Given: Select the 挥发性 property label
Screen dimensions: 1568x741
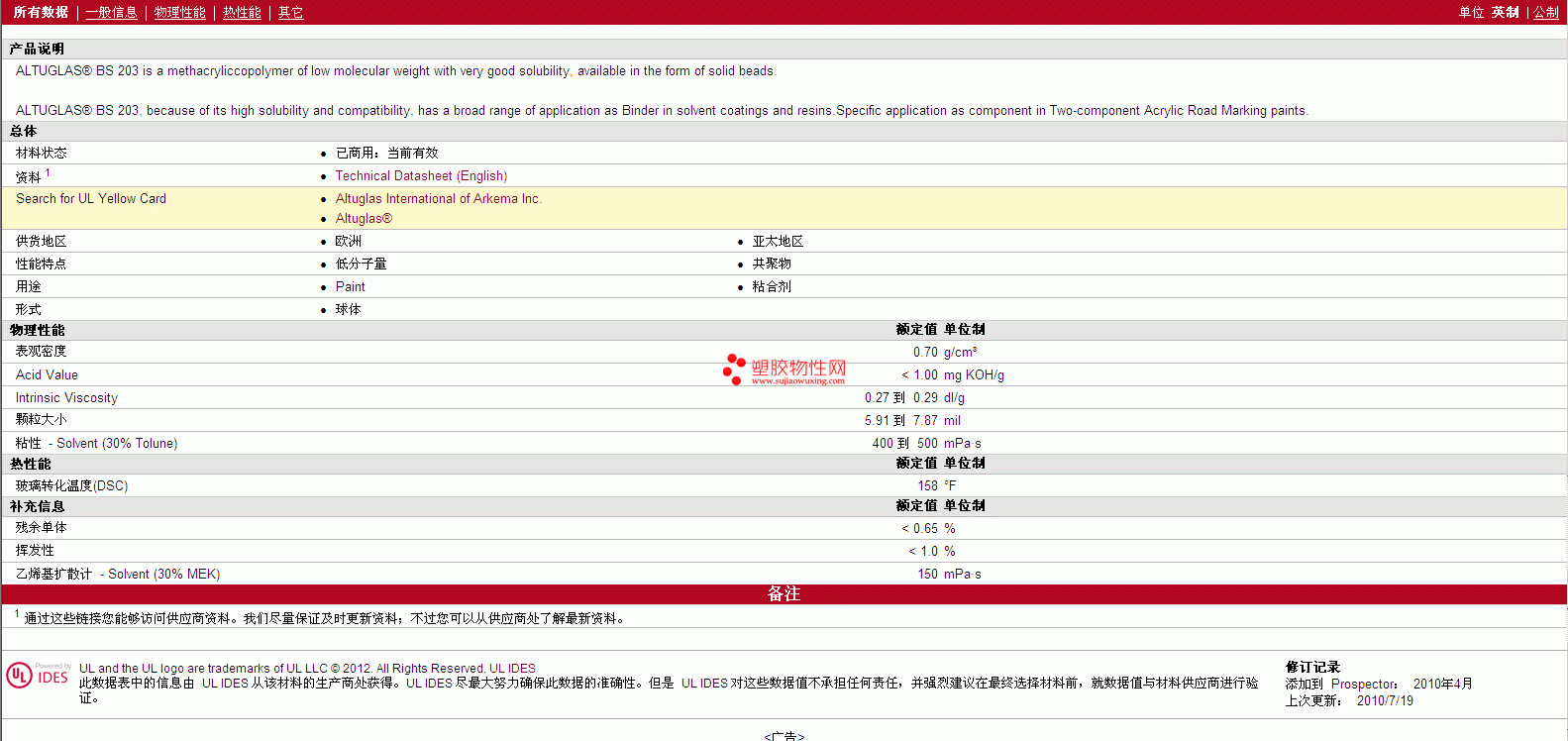Looking at the screenshot, I should coord(35,551).
